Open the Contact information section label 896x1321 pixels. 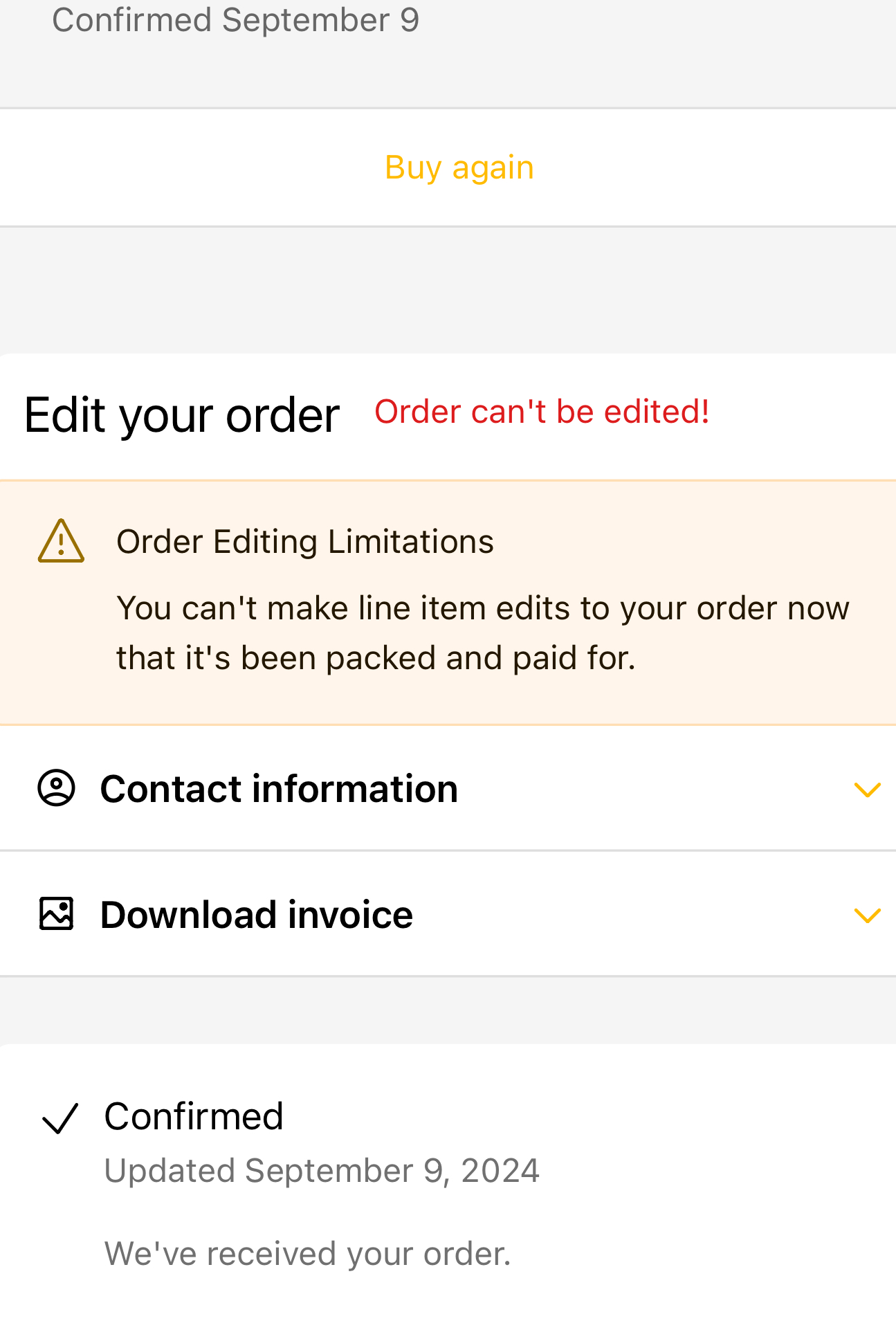279,789
